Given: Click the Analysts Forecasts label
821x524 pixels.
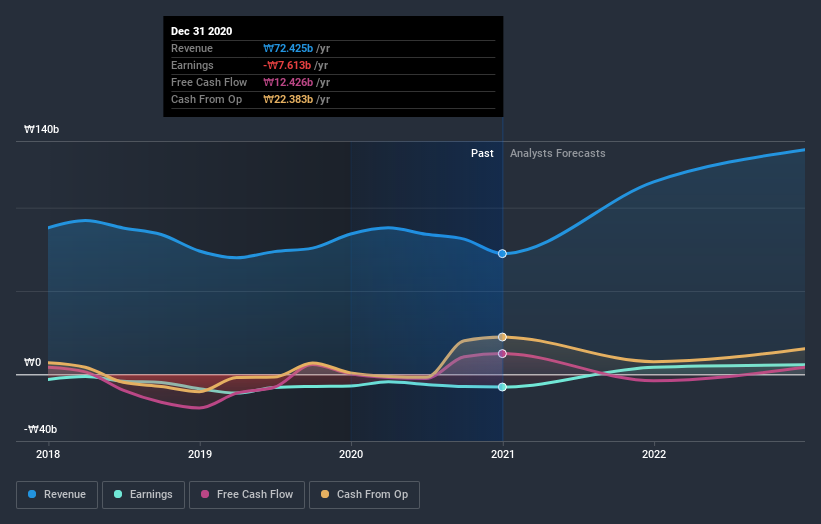Looking at the screenshot, I should click(558, 153).
